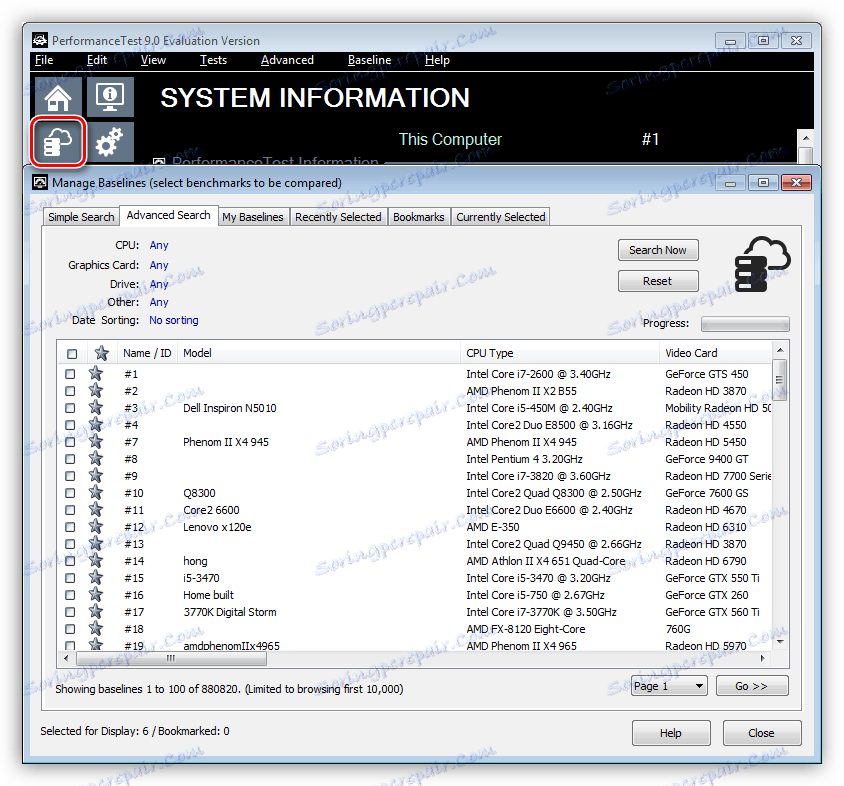
Task: Bookmark the Q8300 baseline star
Action: click(96, 493)
